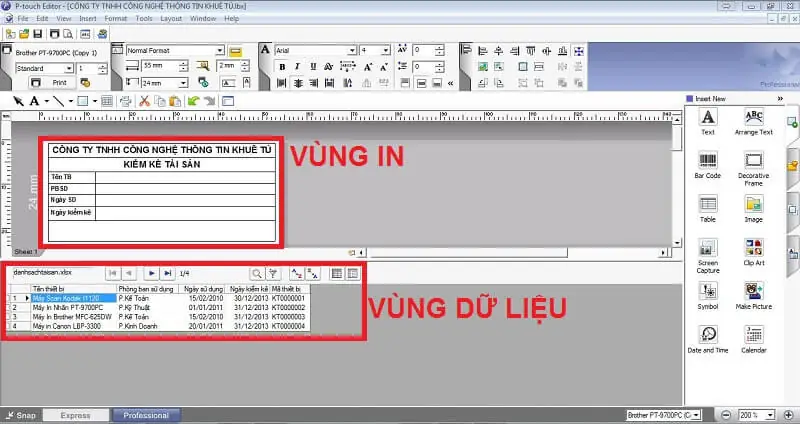Switch database to form view

pyautogui.click(x=353, y=274)
